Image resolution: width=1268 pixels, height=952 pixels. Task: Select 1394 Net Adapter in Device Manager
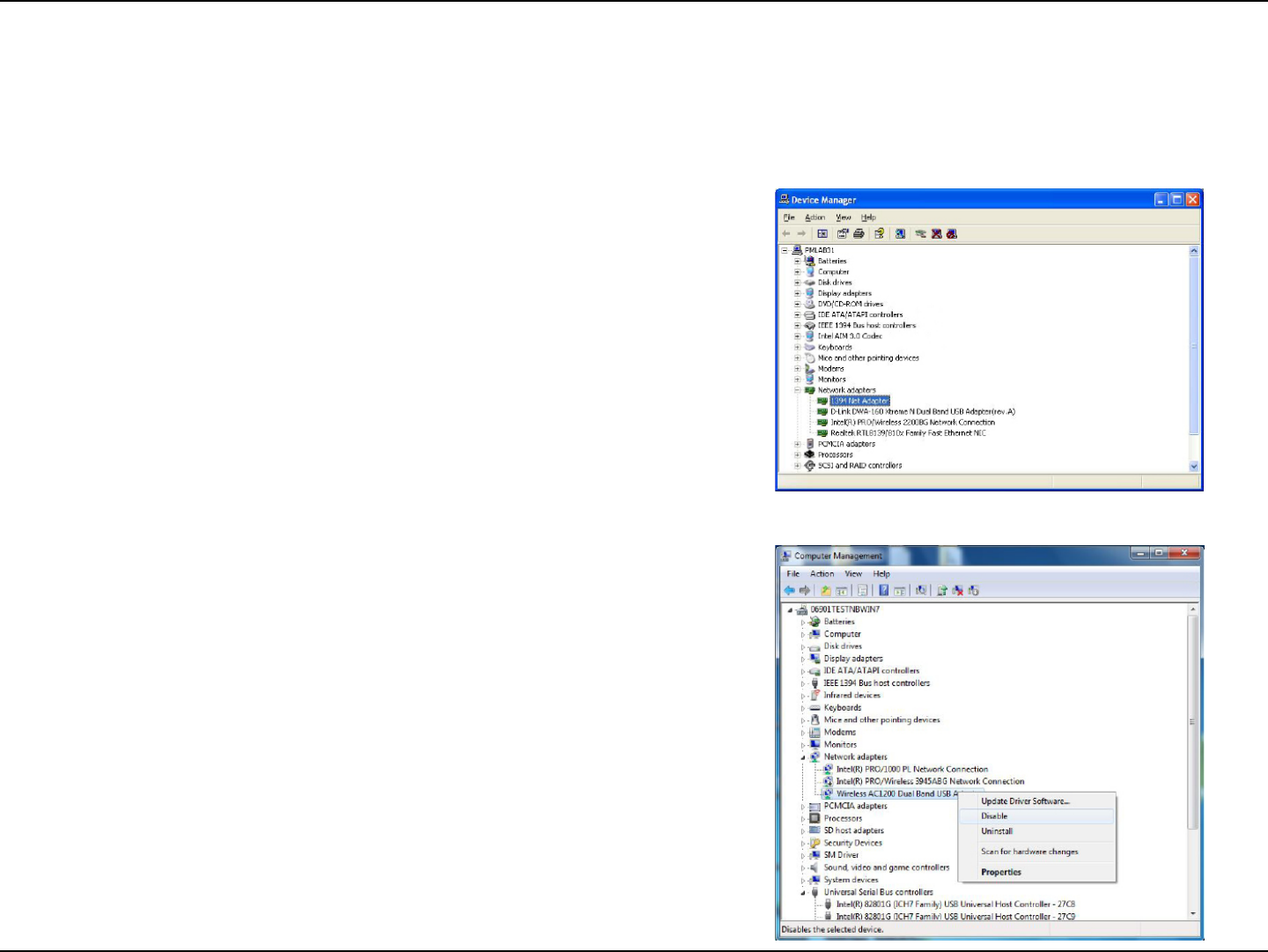(x=860, y=401)
